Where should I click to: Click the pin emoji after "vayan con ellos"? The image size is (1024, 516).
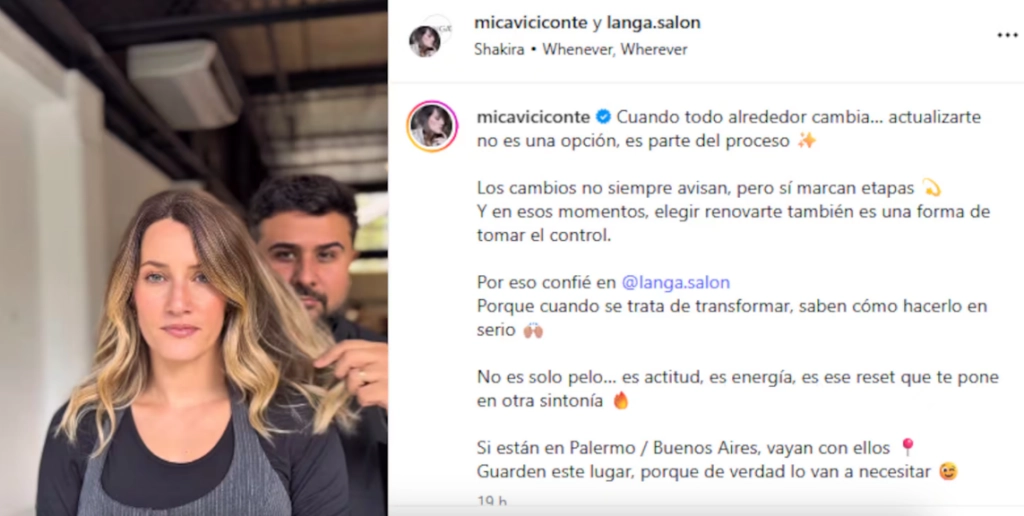[906, 447]
